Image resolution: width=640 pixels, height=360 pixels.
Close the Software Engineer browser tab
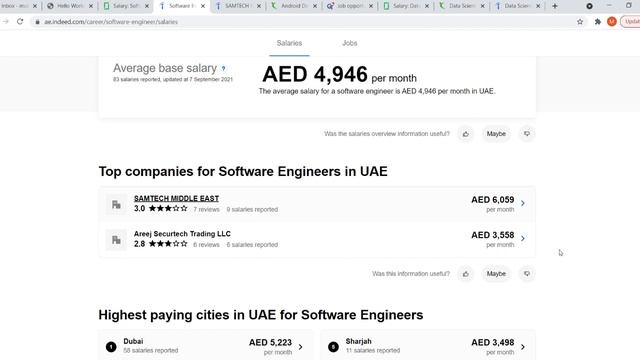pyautogui.click(x=203, y=6)
